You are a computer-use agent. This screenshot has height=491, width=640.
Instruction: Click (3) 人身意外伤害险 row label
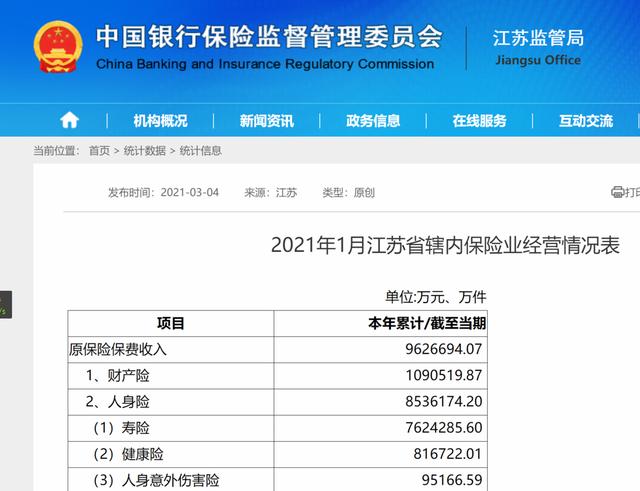pos(156,480)
